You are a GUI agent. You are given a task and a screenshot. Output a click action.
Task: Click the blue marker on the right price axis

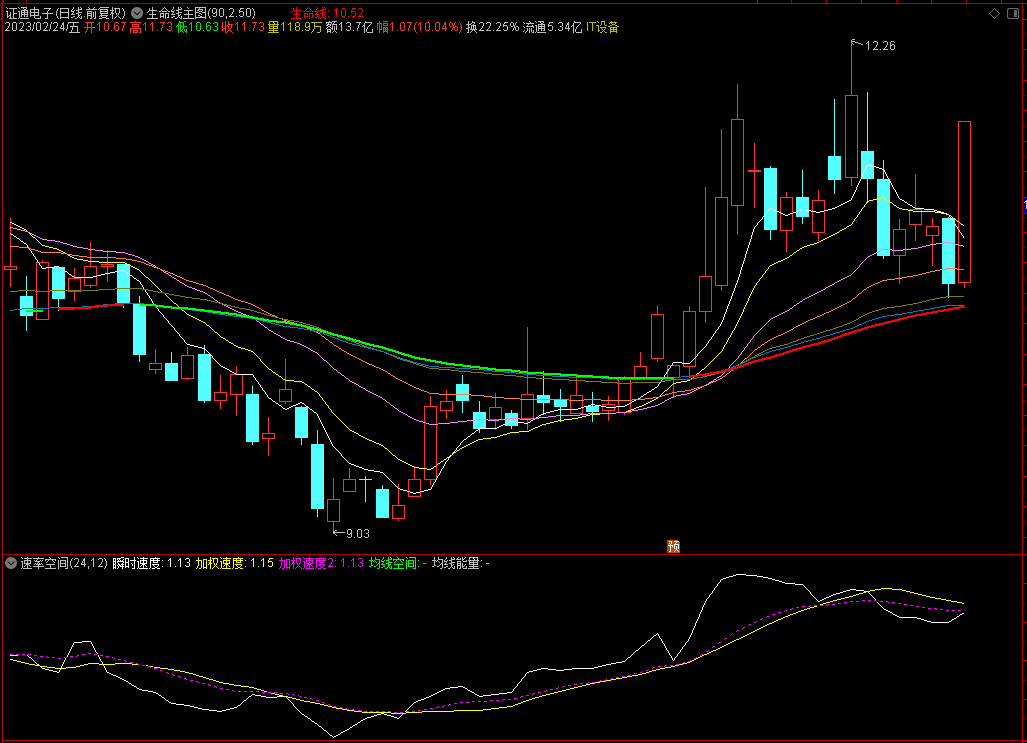(1024, 205)
